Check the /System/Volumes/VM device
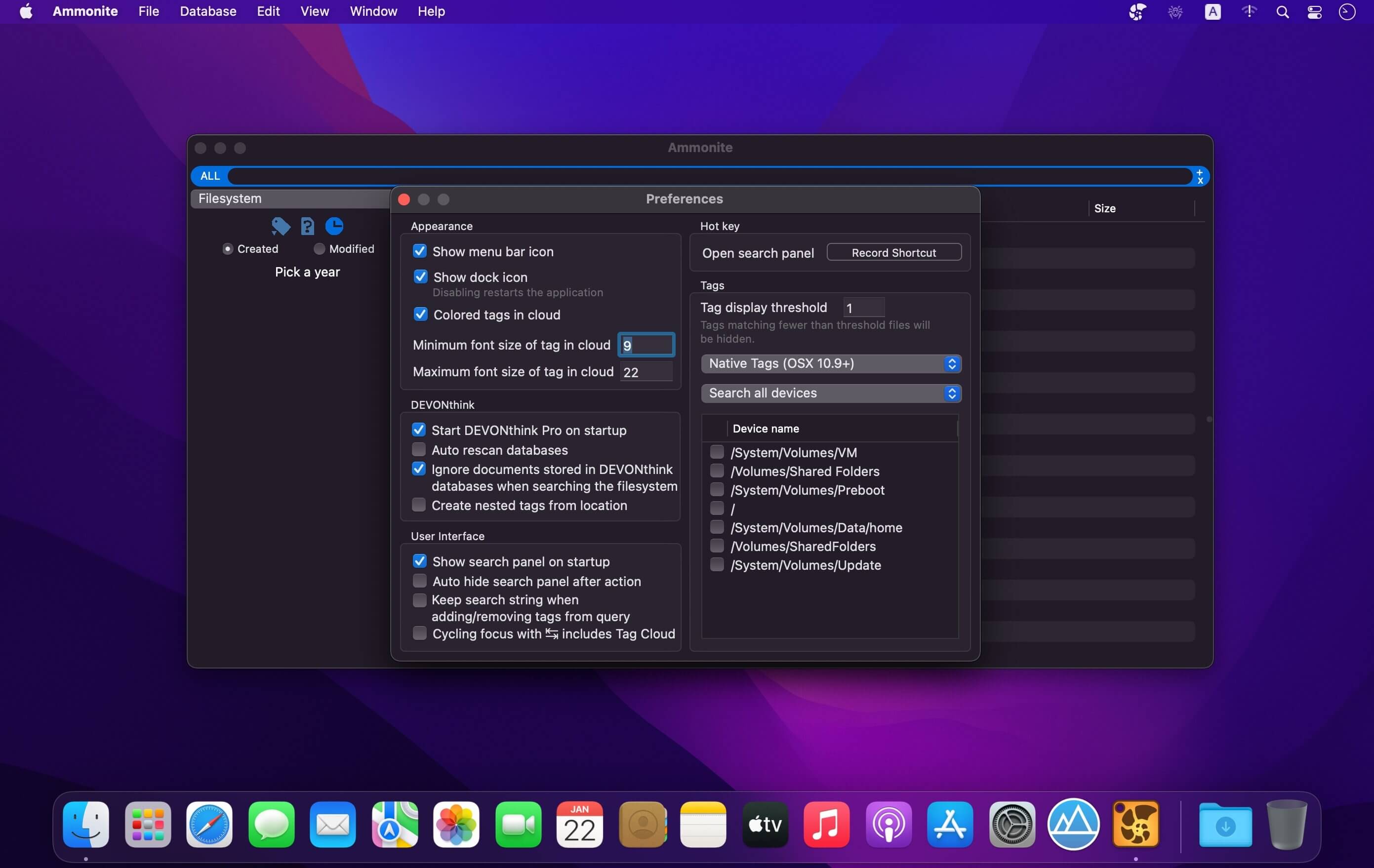The image size is (1374, 868). click(x=717, y=452)
